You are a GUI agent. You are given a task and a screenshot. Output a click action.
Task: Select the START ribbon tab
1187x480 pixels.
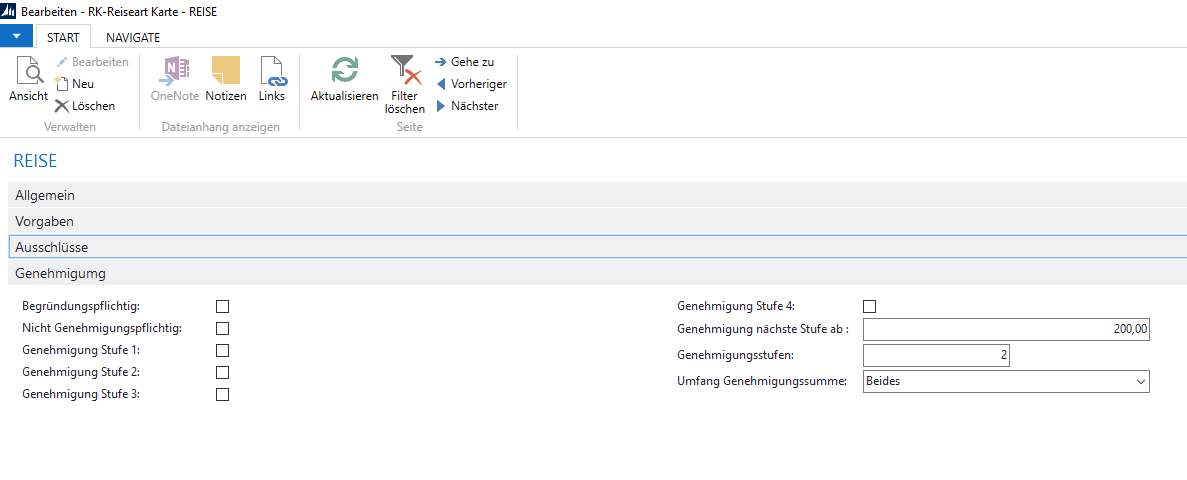pyautogui.click(x=64, y=37)
